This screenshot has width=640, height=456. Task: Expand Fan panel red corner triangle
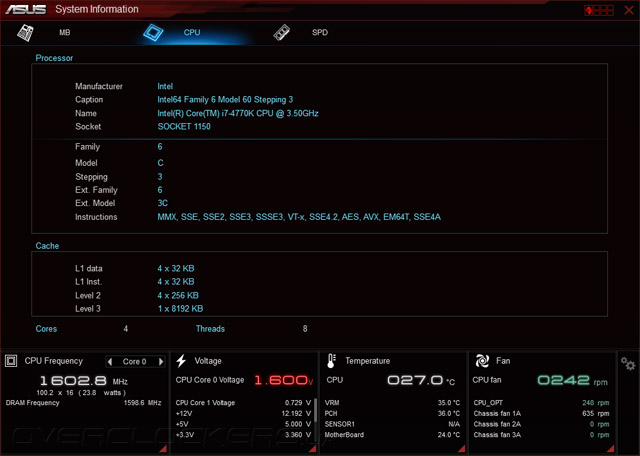click(611, 449)
